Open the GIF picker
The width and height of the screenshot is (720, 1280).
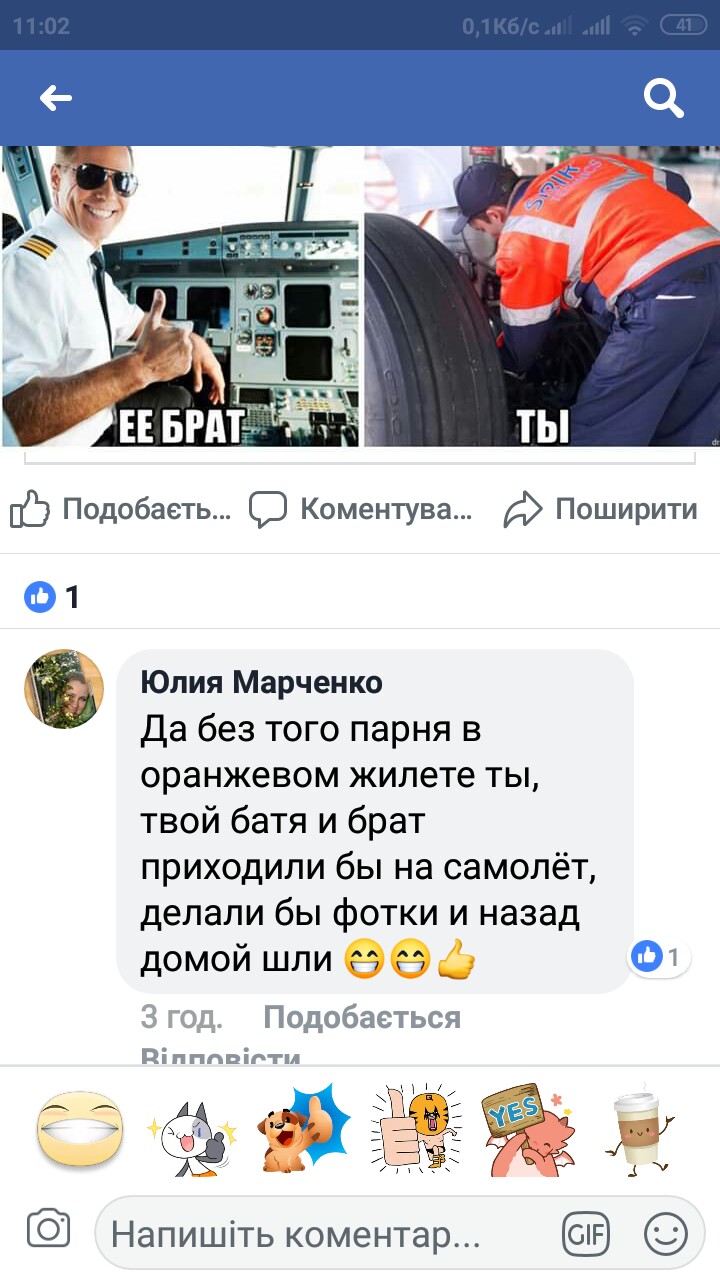586,1235
